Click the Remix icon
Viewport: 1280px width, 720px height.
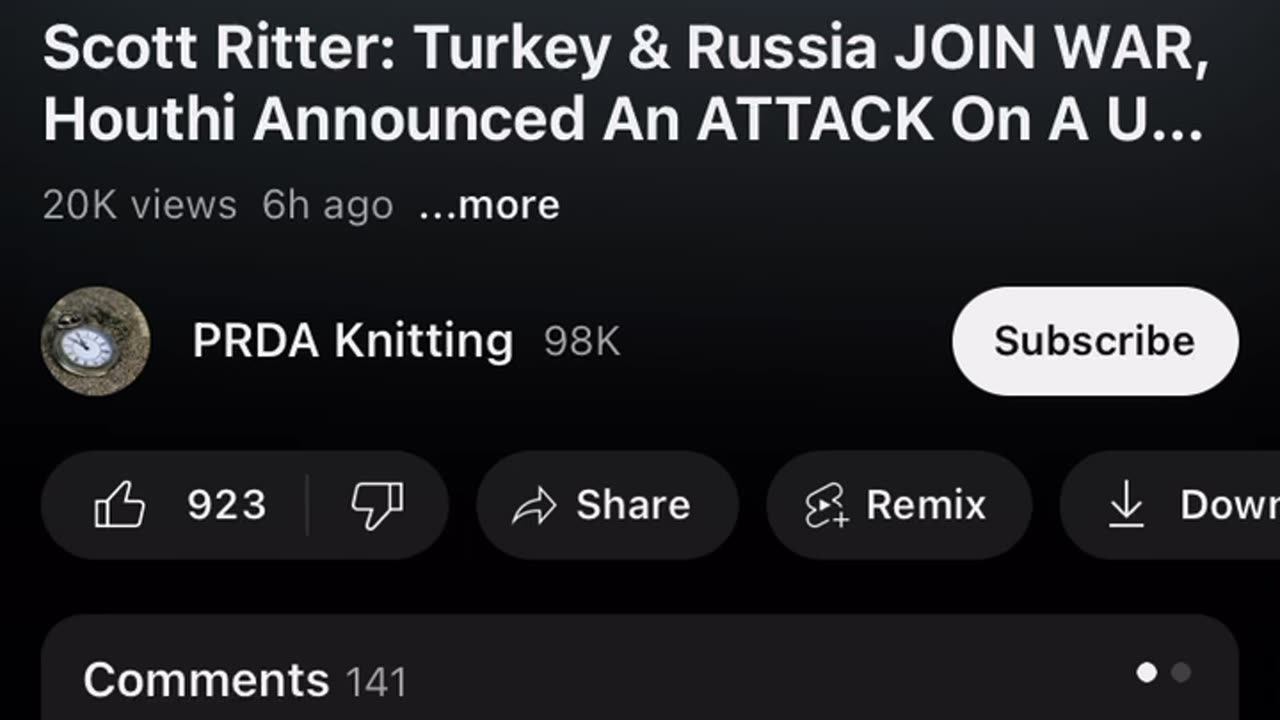click(x=826, y=506)
